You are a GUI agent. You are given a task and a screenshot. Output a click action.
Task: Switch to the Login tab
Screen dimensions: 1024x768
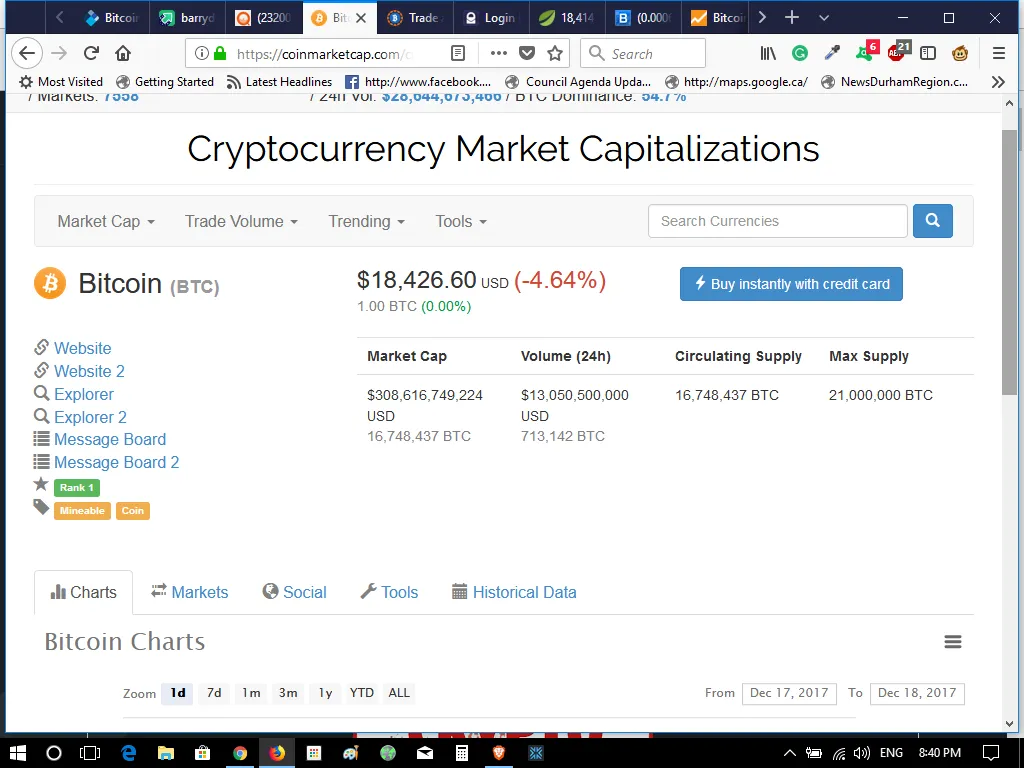pos(492,18)
